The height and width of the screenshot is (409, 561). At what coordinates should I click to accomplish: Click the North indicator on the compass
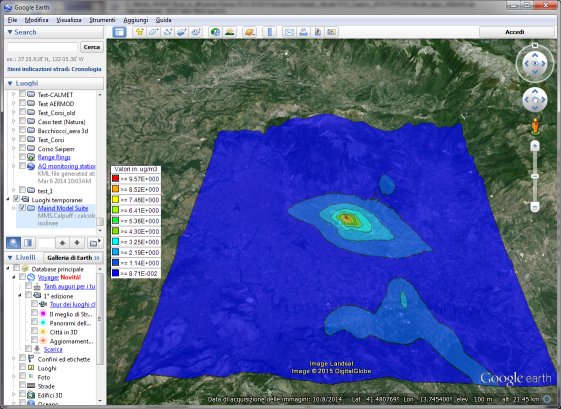(x=535, y=45)
